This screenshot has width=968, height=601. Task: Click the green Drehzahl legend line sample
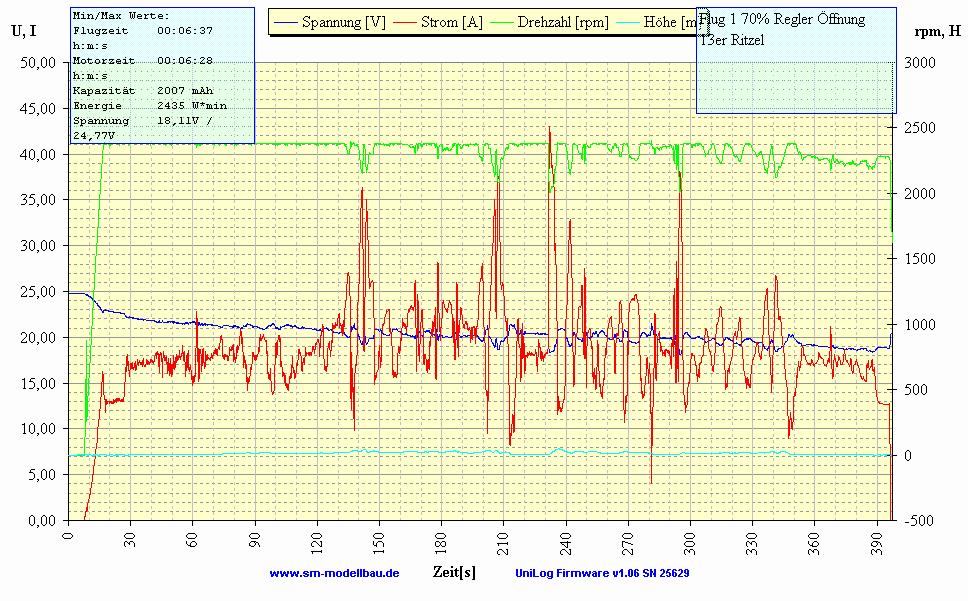(x=501, y=22)
